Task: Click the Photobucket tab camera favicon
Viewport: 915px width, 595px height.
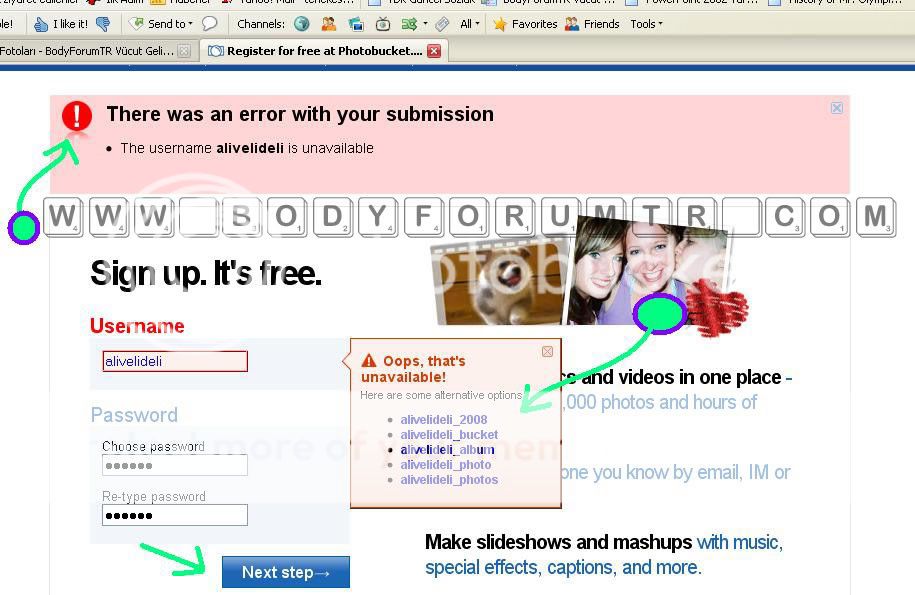Action: tap(215, 51)
